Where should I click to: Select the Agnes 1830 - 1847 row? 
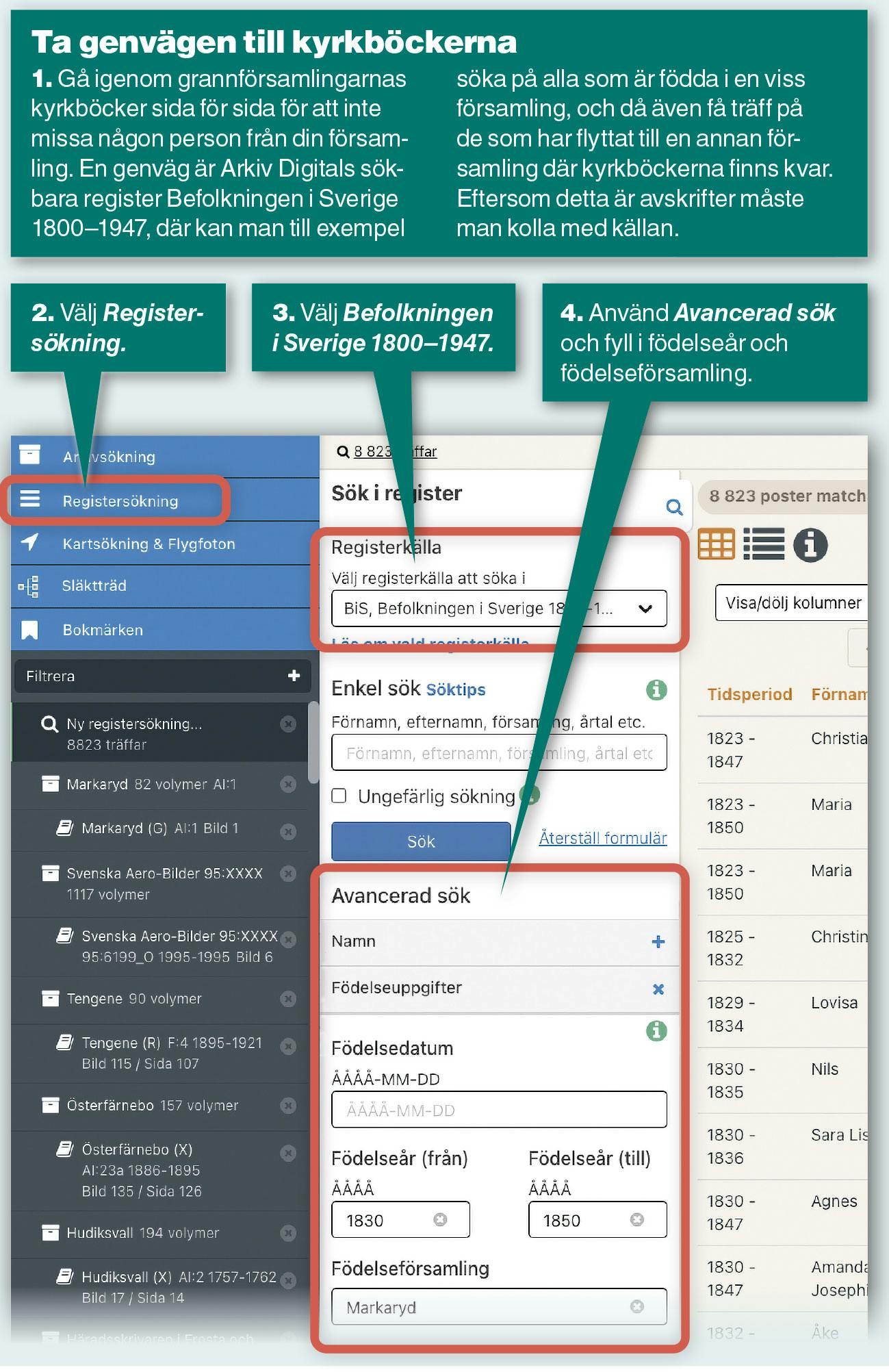point(783,1212)
